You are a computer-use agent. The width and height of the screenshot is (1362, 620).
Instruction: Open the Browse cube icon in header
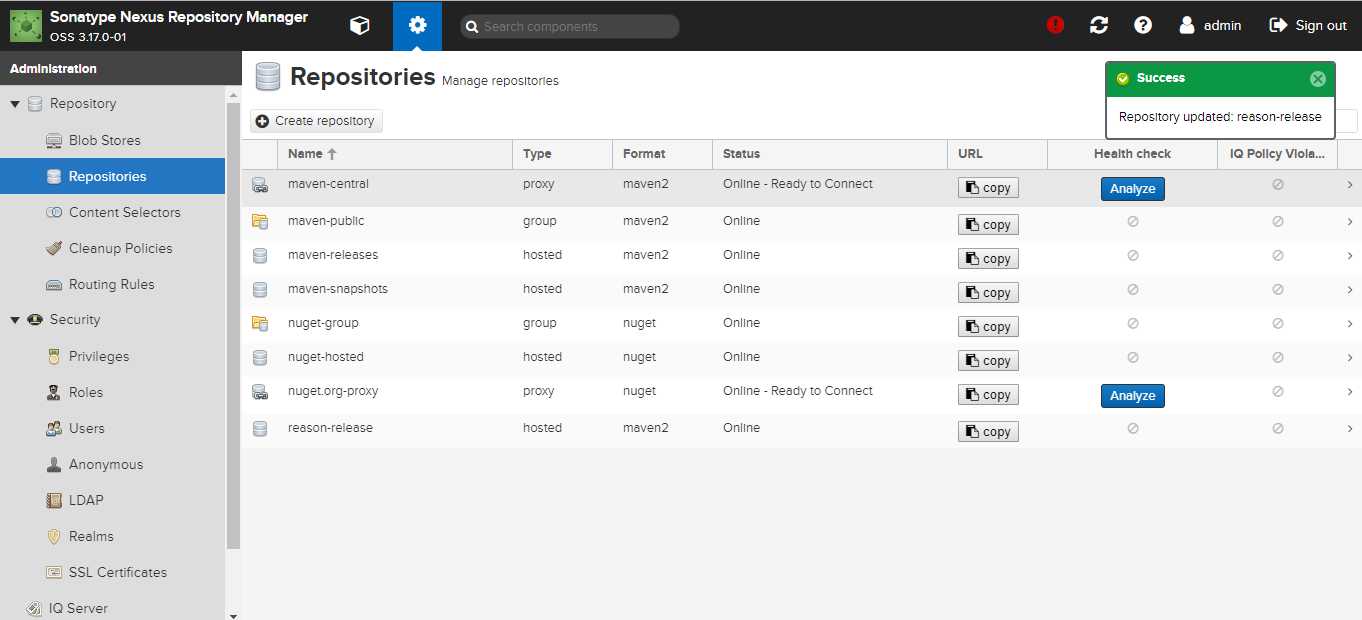pos(359,26)
